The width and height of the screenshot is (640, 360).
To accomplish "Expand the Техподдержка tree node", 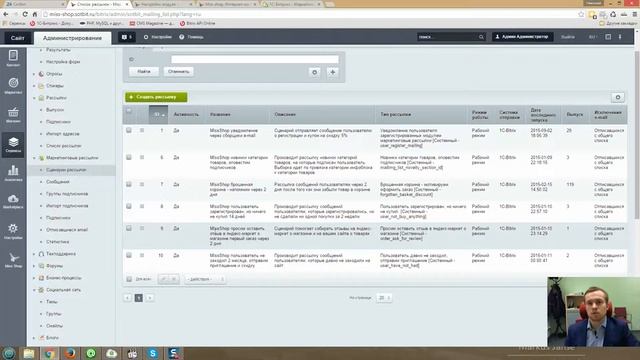I will [34, 254].
